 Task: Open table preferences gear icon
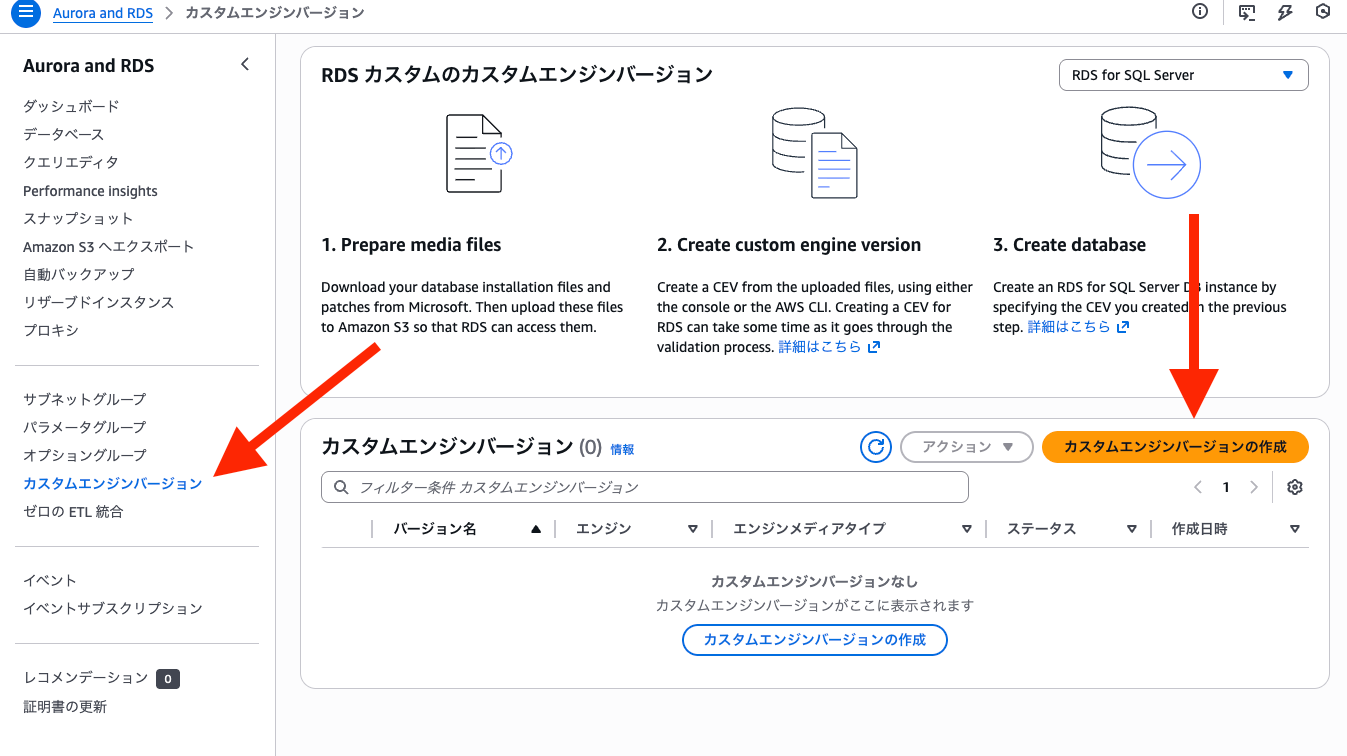1295,487
